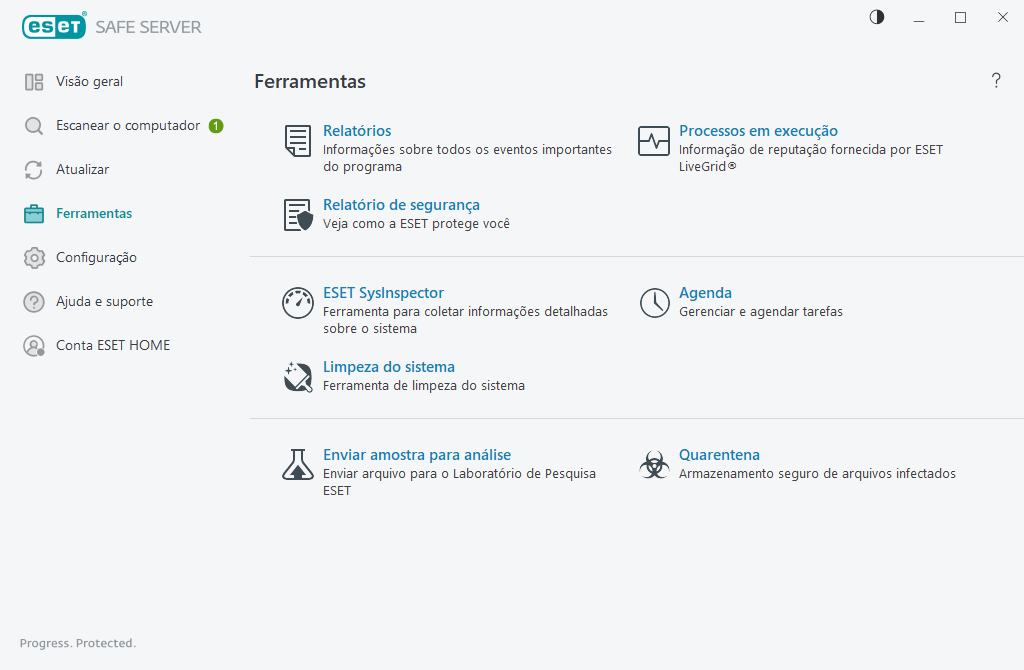Click the Agenda clock icon
The image size is (1024, 670).
pos(654,303)
